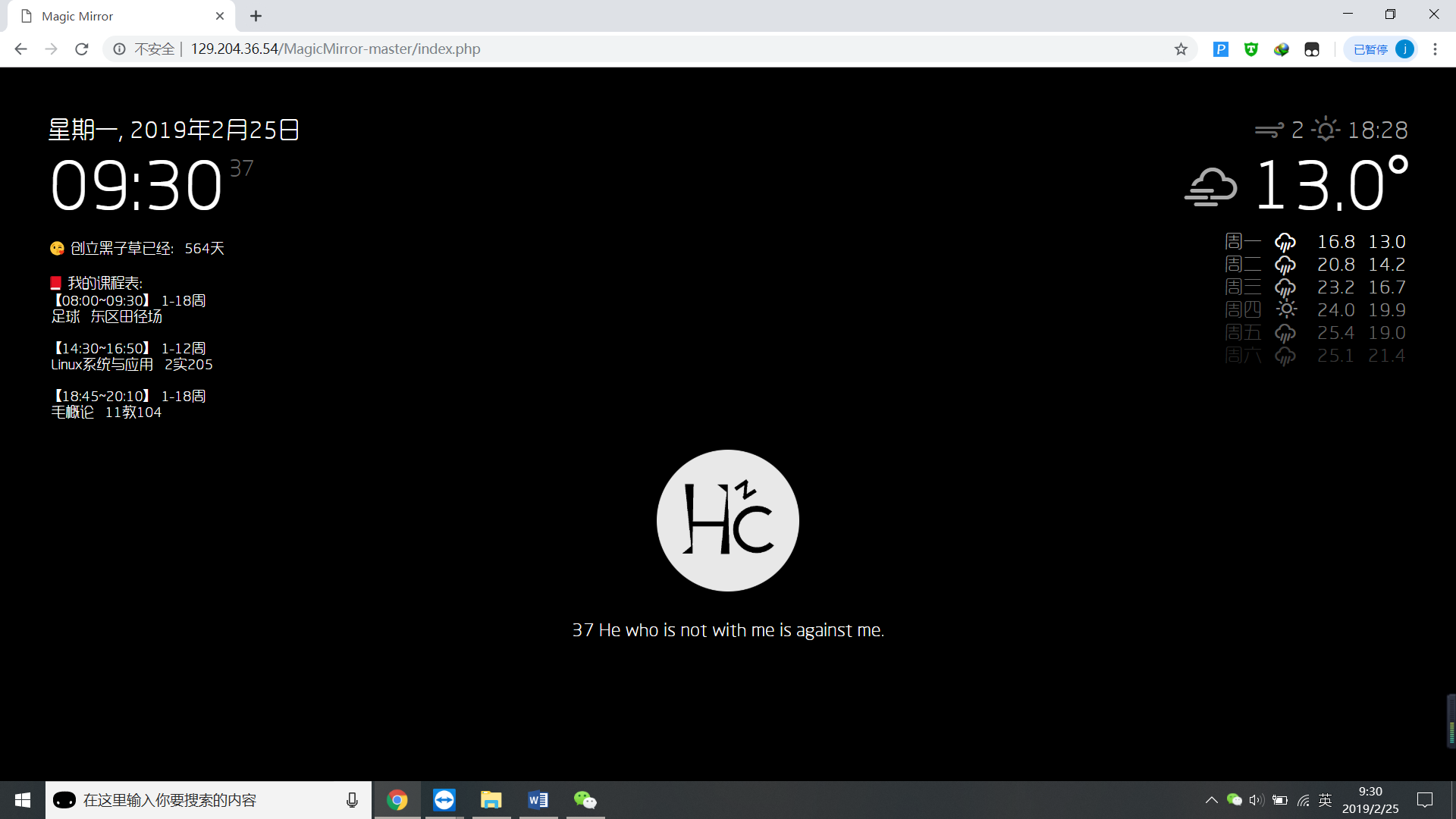Viewport: 1456px width, 819px height.
Task: Click the HC round logo
Action: pos(727,520)
